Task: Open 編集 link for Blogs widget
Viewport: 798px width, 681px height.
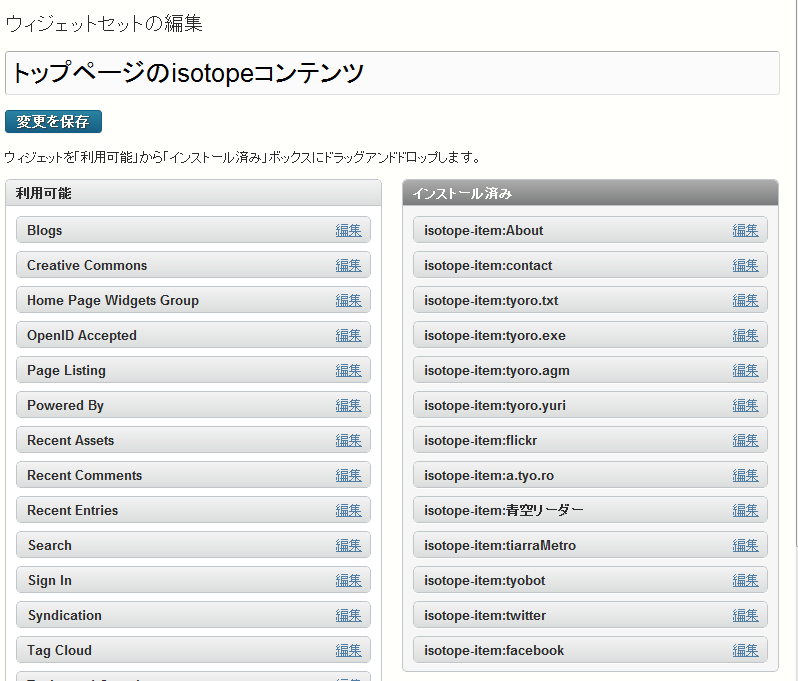Action: tap(348, 230)
